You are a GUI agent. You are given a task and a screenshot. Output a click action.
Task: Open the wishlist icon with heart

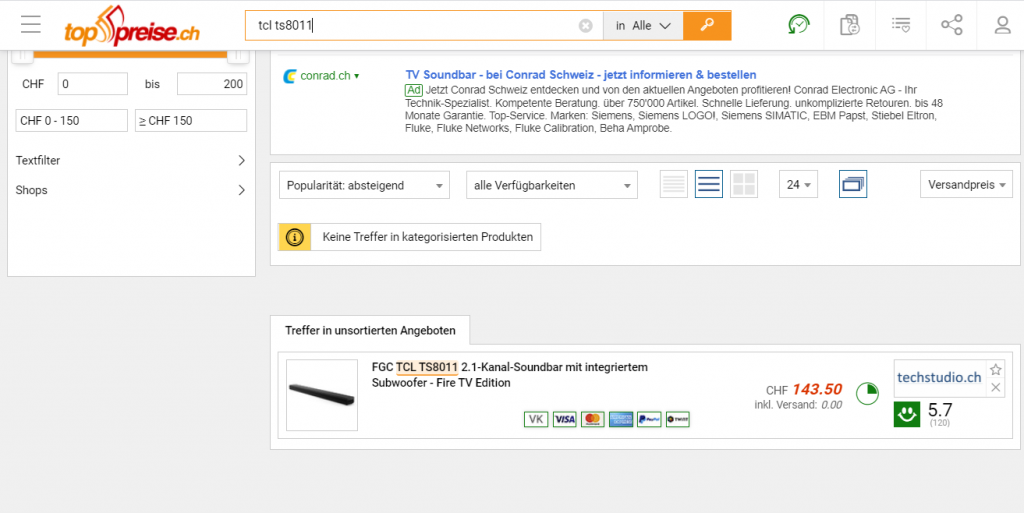(x=901, y=25)
